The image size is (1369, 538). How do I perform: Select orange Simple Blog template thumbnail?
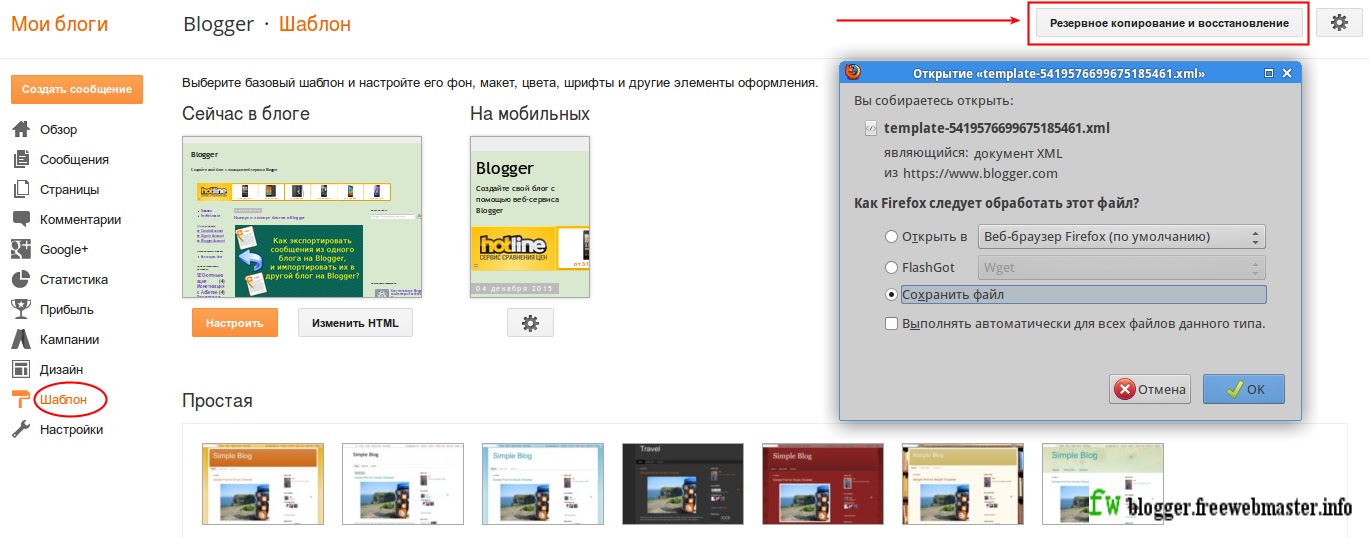coord(263,484)
